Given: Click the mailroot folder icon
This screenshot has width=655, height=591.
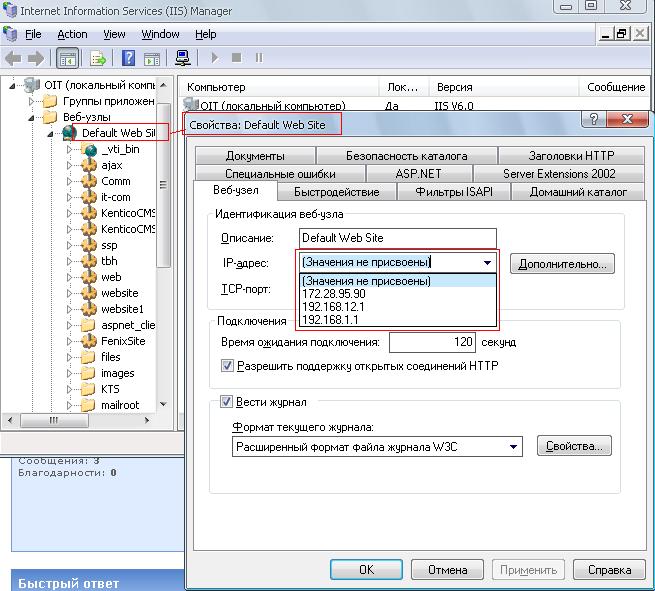Looking at the screenshot, I should (x=88, y=405).
